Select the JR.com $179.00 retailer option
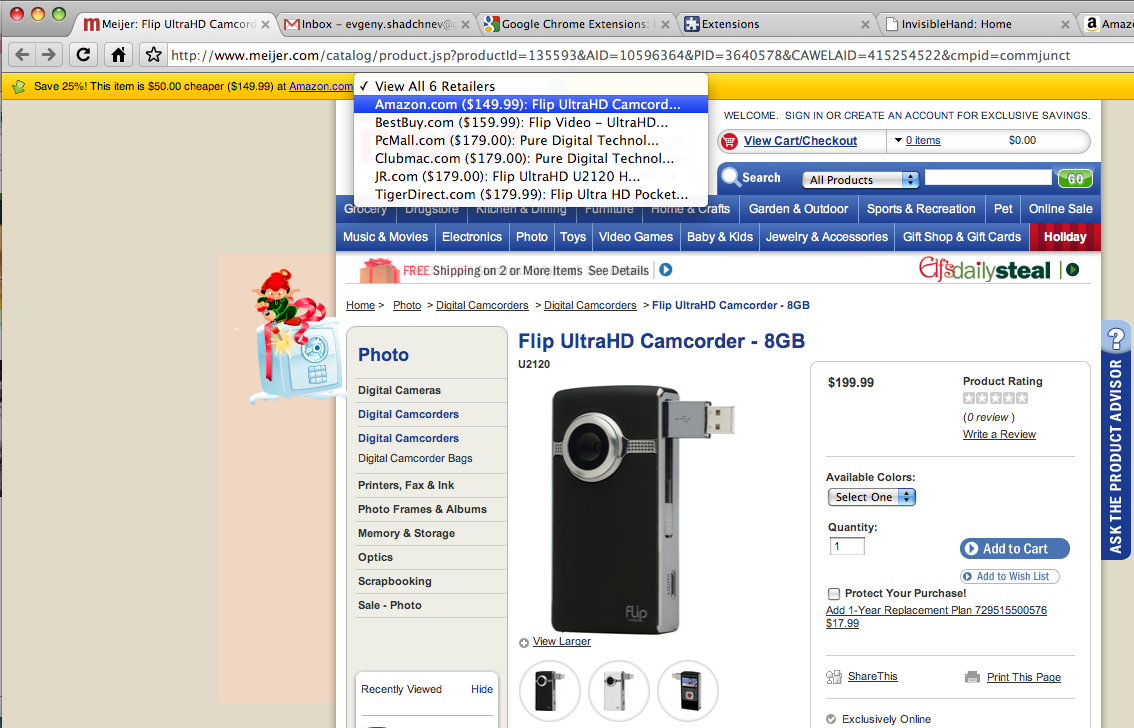This screenshot has height=728, width=1134. pyautogui.click(x=531, y=176)
